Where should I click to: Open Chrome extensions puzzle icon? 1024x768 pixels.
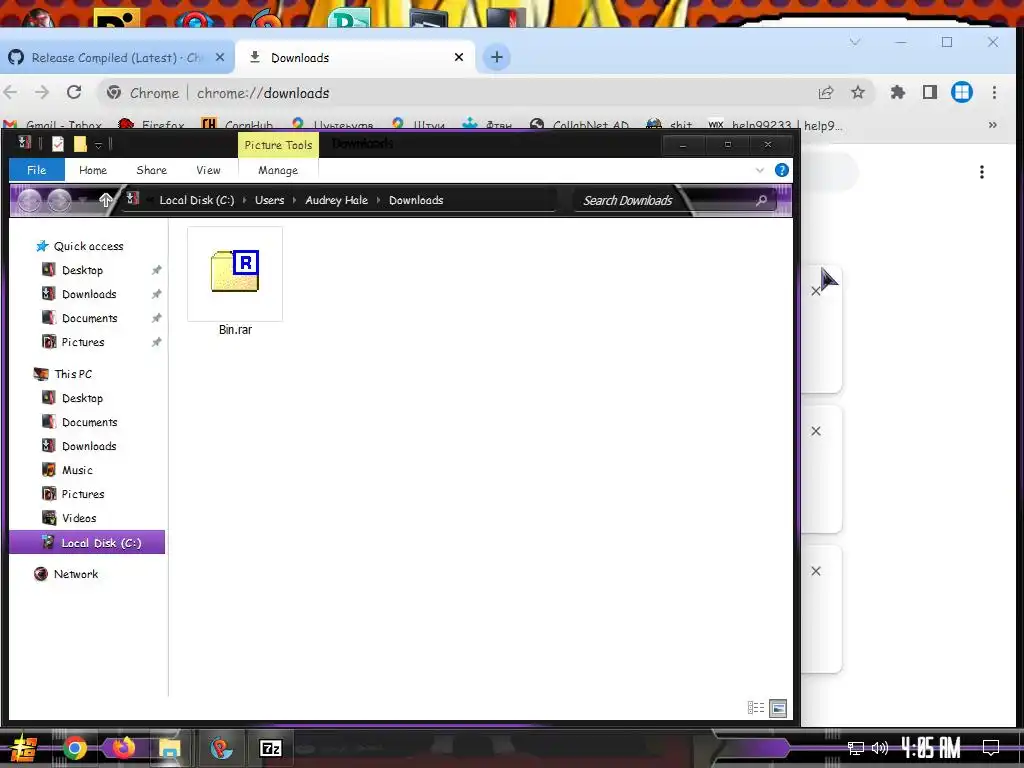(x=898, y=93)
